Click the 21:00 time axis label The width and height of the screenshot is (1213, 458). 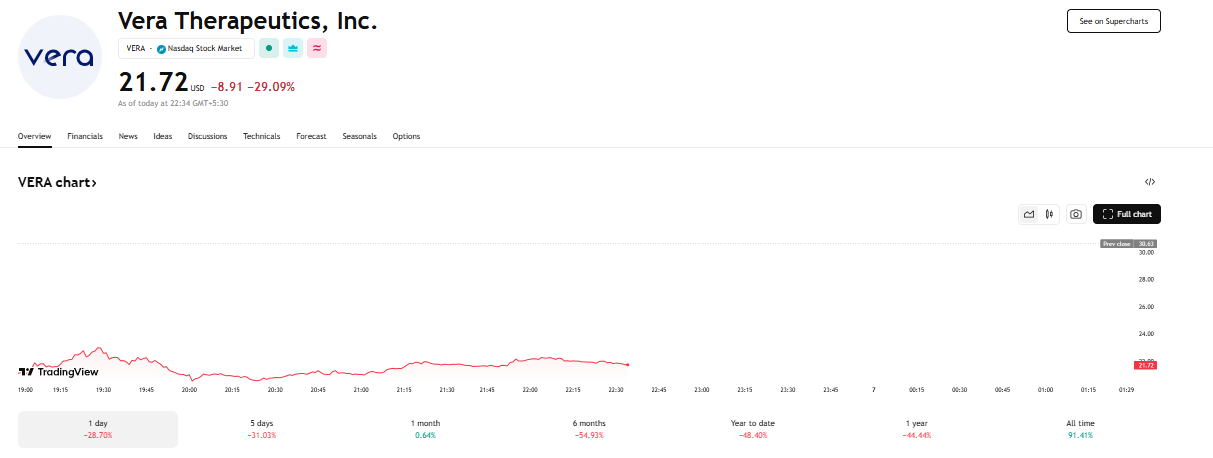[360, 389]
